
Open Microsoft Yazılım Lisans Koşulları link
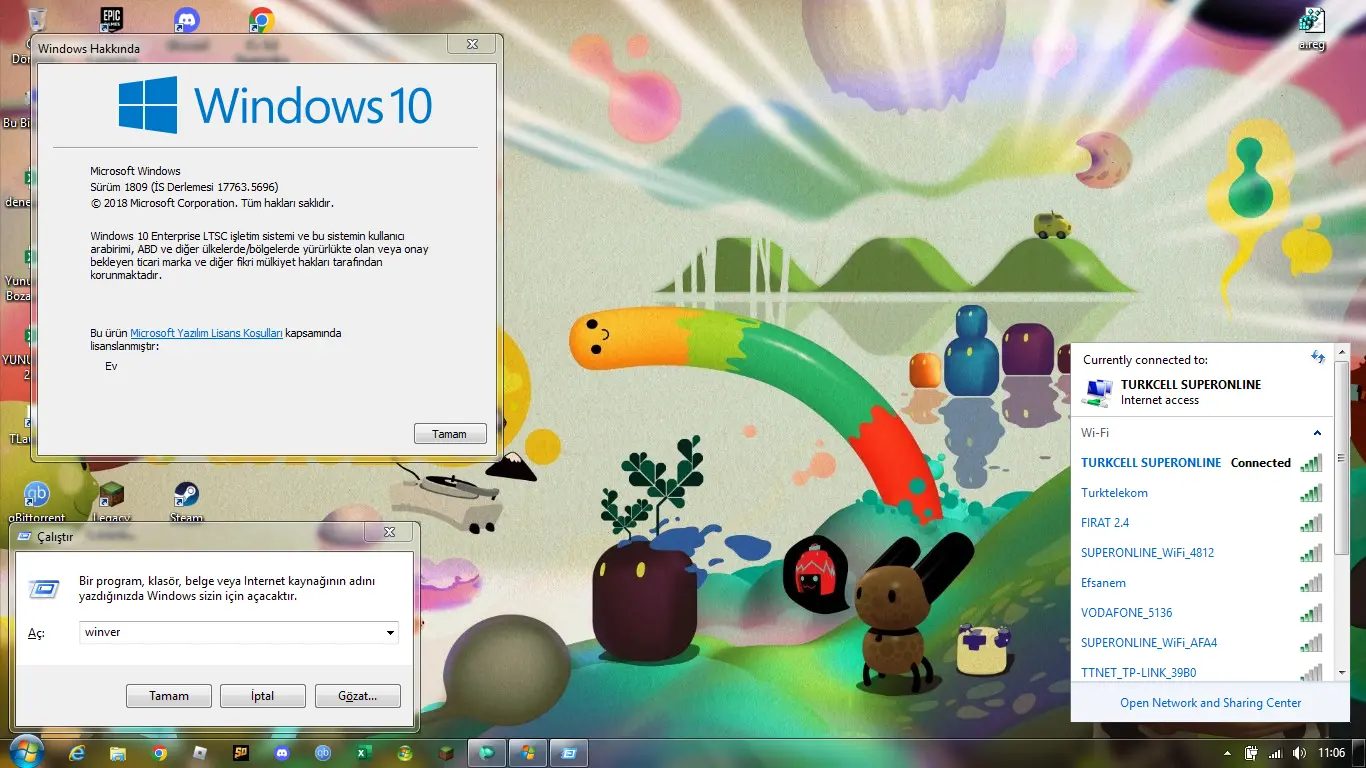pyautogui.click(x=207, y=333)
